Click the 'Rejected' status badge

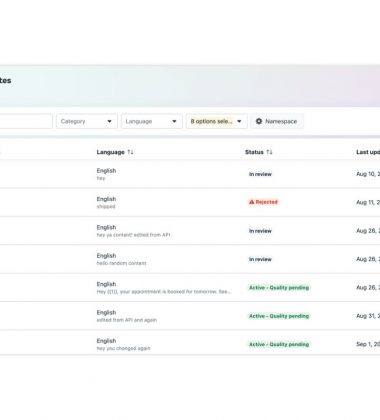tap(263, 202)
